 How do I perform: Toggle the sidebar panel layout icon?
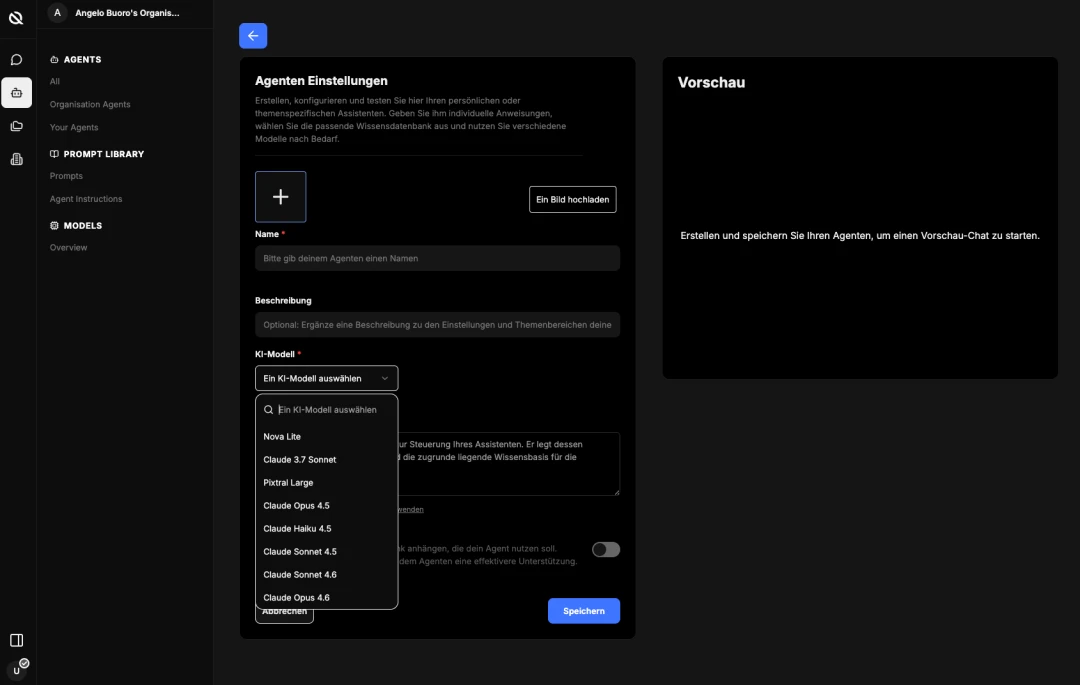click(x=17, y=640)
